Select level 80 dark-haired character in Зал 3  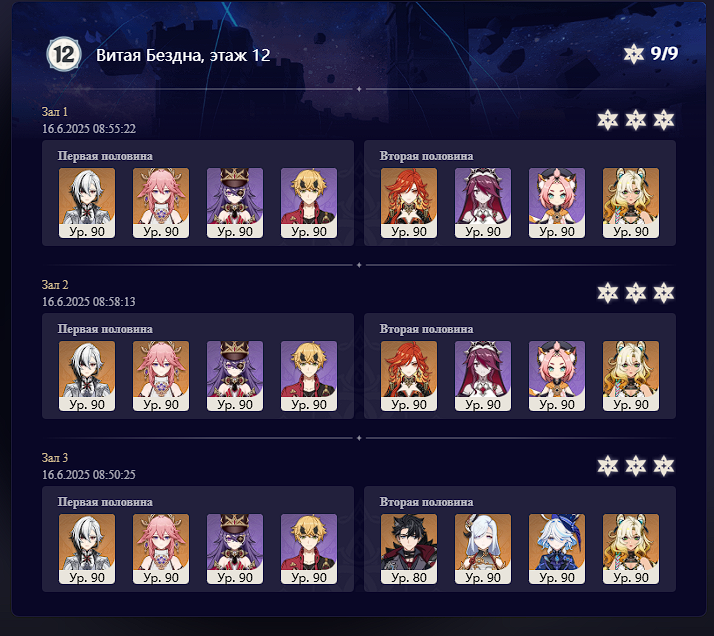pos(409,549)
